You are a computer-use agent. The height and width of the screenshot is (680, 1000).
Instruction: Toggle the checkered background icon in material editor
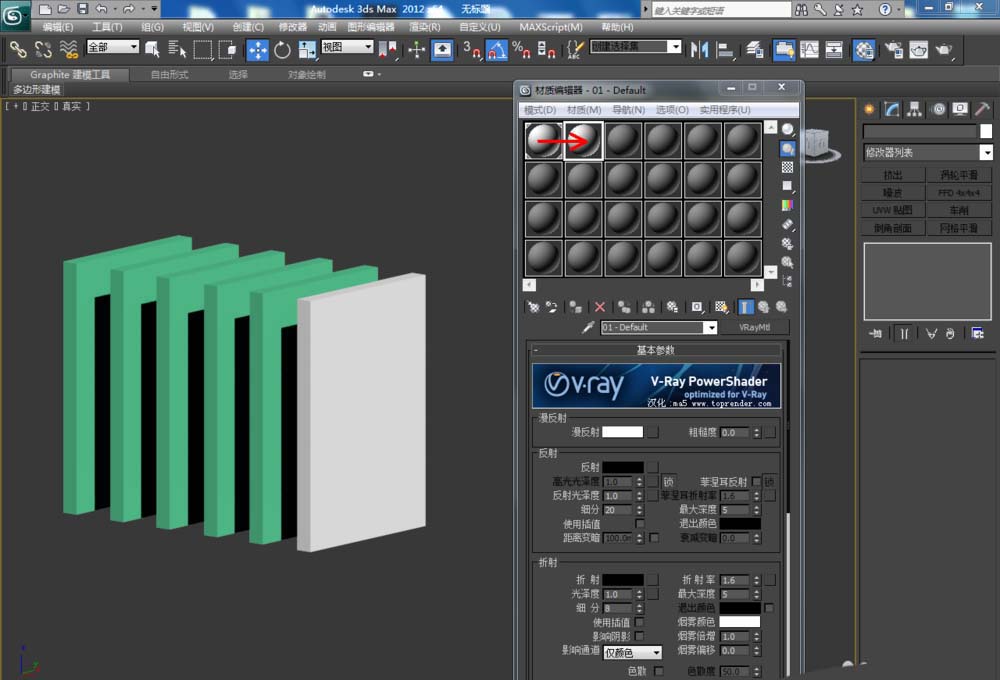(x=788, y=167)
